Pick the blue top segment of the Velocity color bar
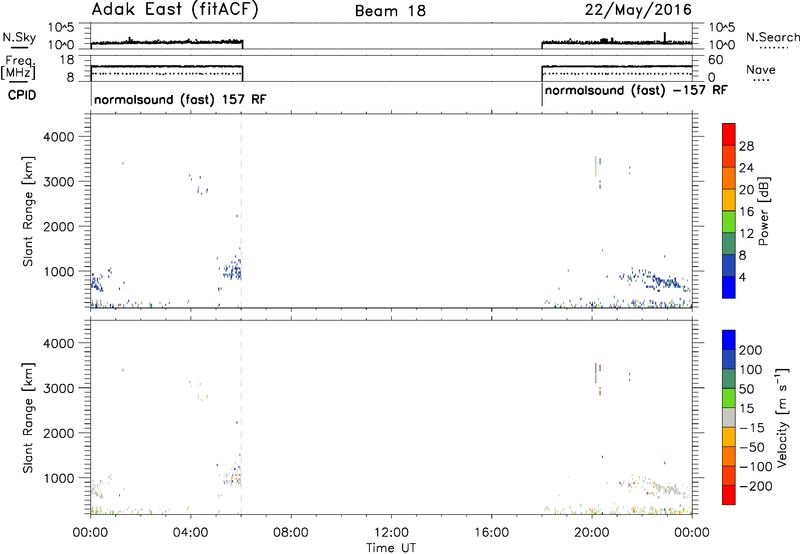Screen dimensions: 800x554 point(728,341)
